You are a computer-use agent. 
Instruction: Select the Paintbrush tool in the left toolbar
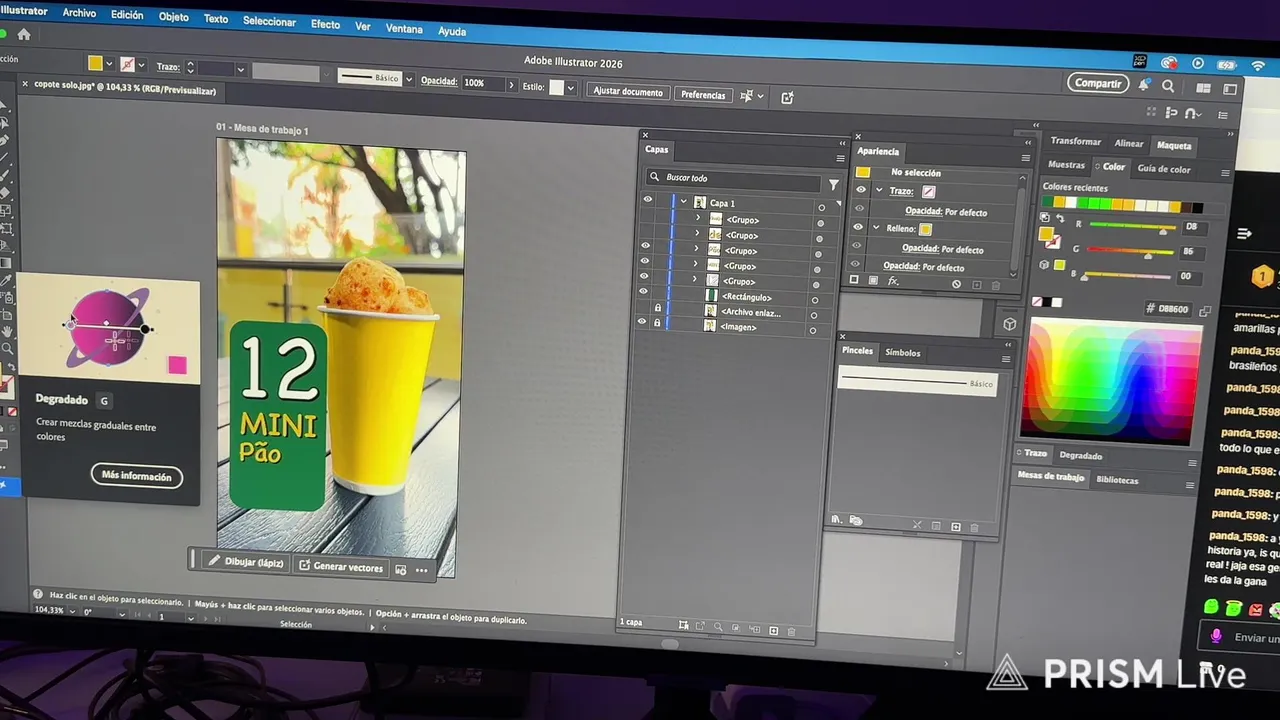pyautogui.click(x=5, y=174)
